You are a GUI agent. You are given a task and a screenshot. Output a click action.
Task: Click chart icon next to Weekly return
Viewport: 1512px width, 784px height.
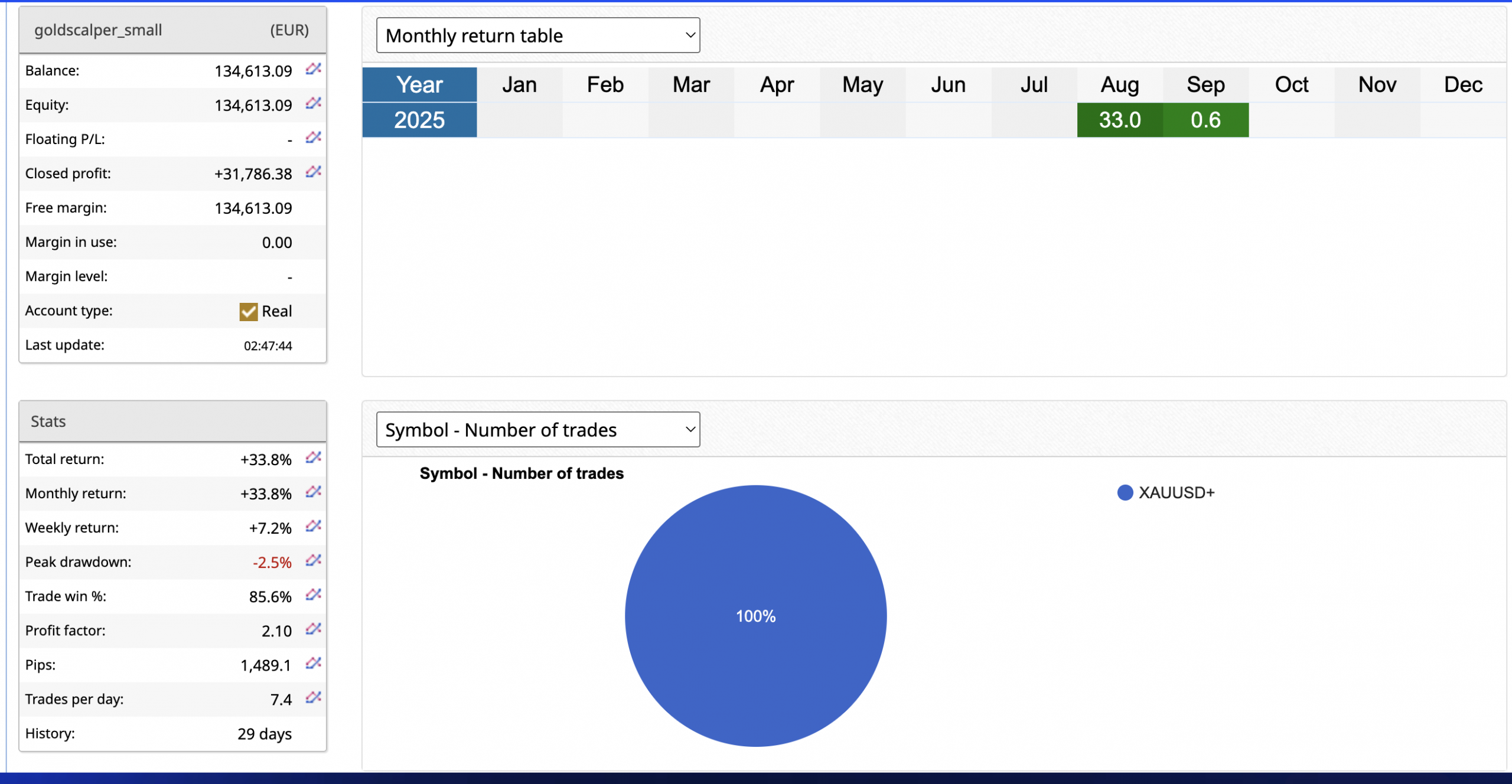(x=313, y=526)
